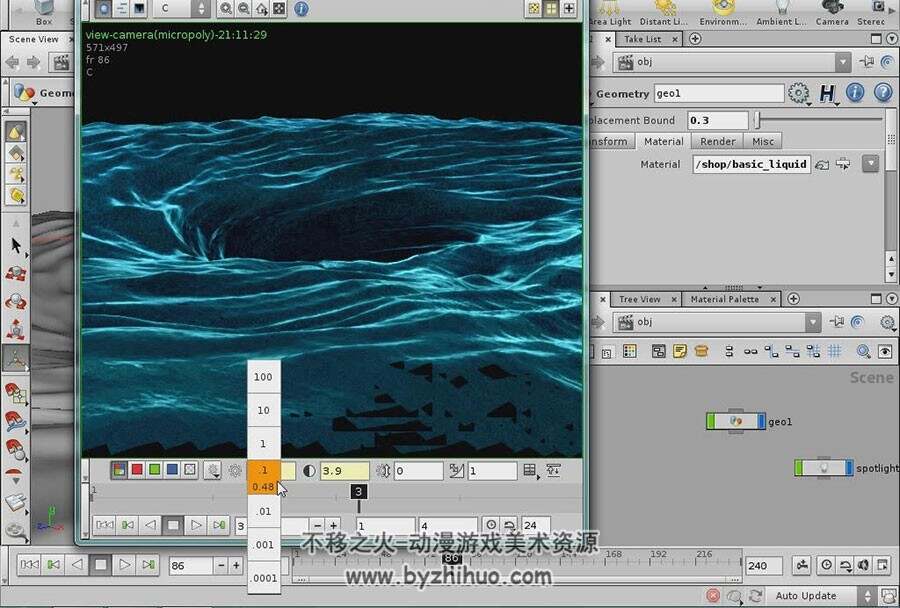The image size is (900, 608).
Task: Open the Material parameter dropdown arrow
Action: point(871,164)
